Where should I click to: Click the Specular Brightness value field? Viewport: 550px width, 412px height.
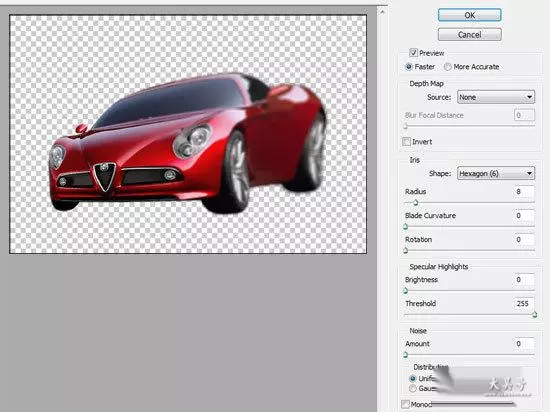(524, 279)
